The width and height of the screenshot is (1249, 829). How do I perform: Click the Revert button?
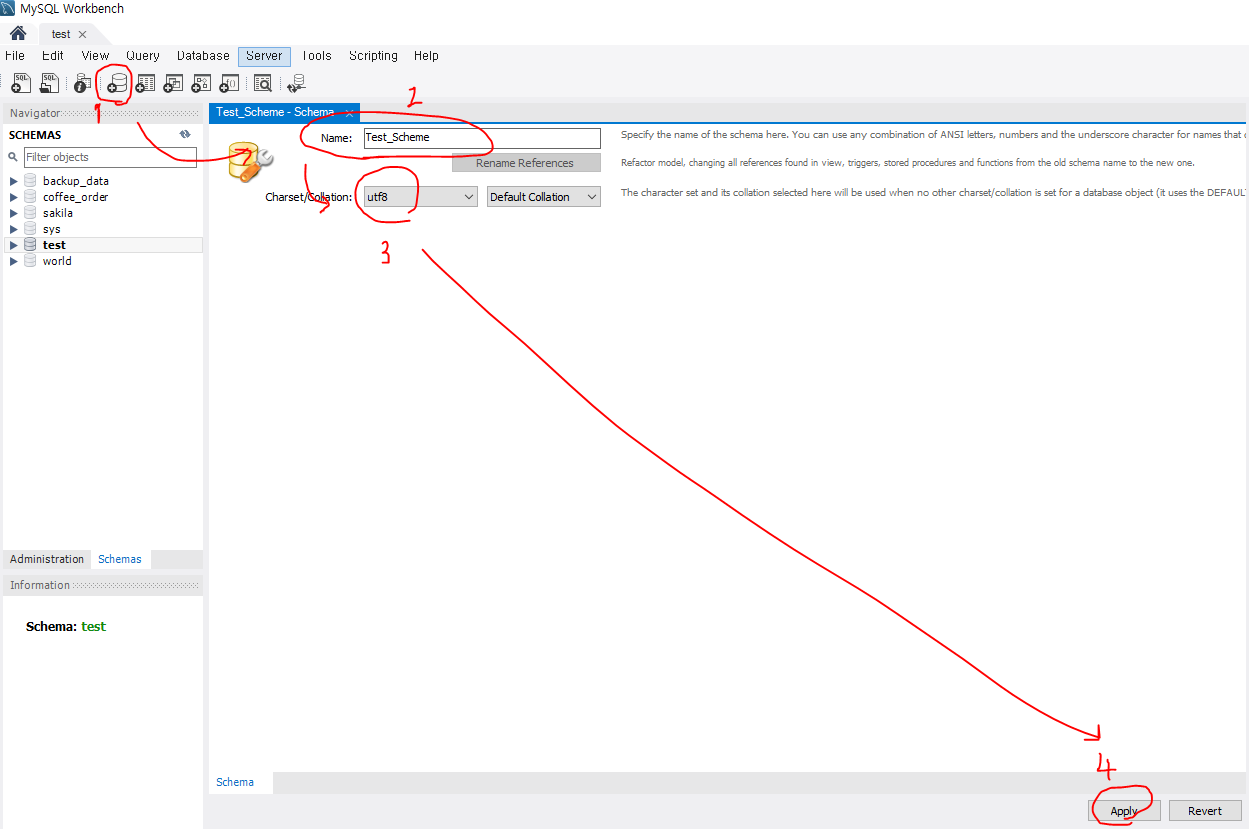tap(1205, 811)
